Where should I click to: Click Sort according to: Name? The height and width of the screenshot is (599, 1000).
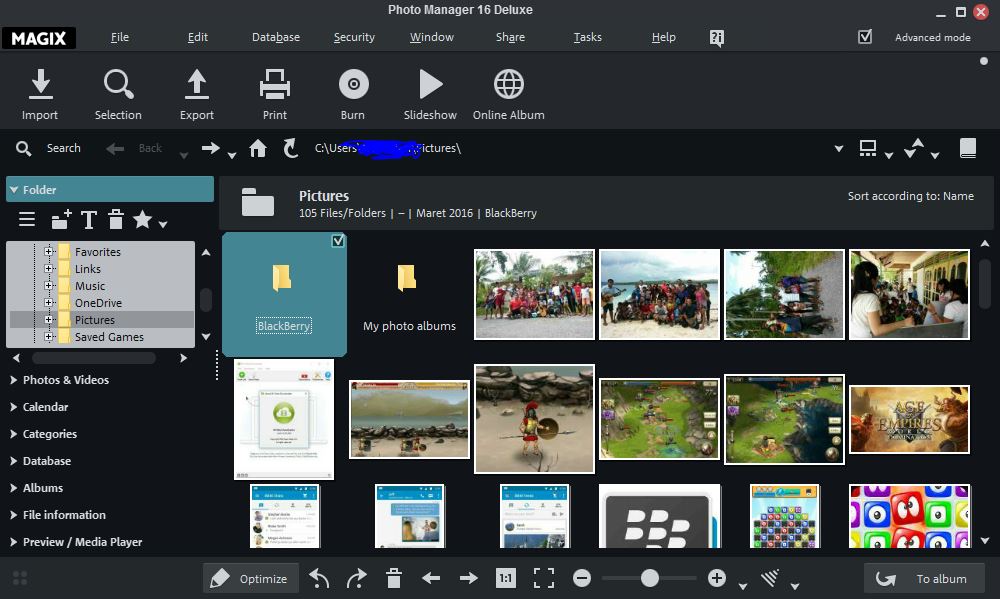911,196
